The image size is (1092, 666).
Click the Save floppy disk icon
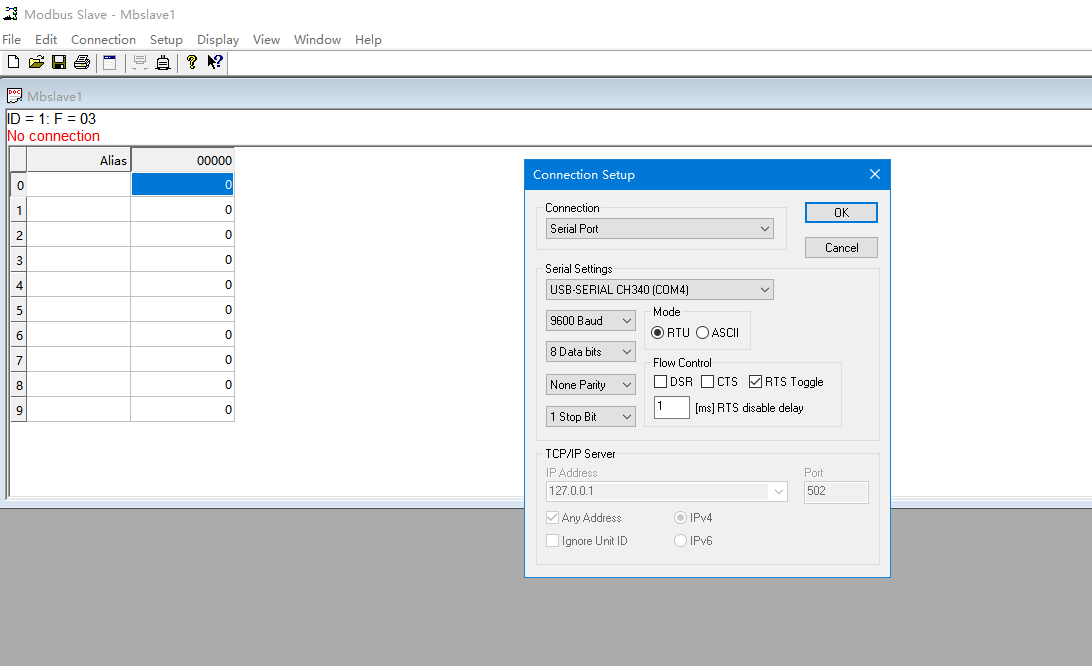pos(59,62)
